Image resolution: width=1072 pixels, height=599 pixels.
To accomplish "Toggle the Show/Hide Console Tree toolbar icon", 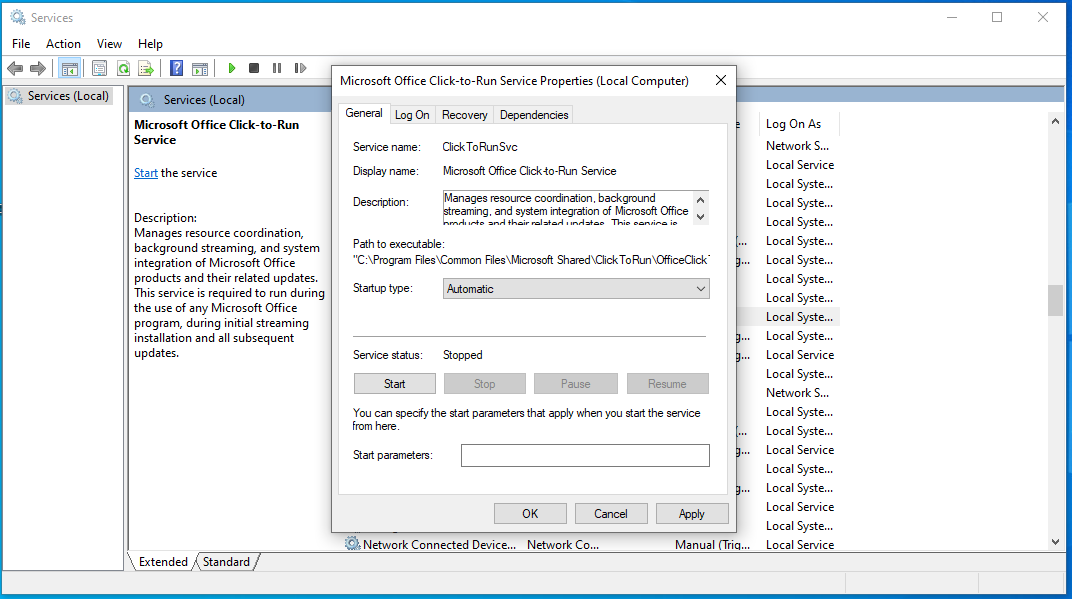I will (70, 68).
